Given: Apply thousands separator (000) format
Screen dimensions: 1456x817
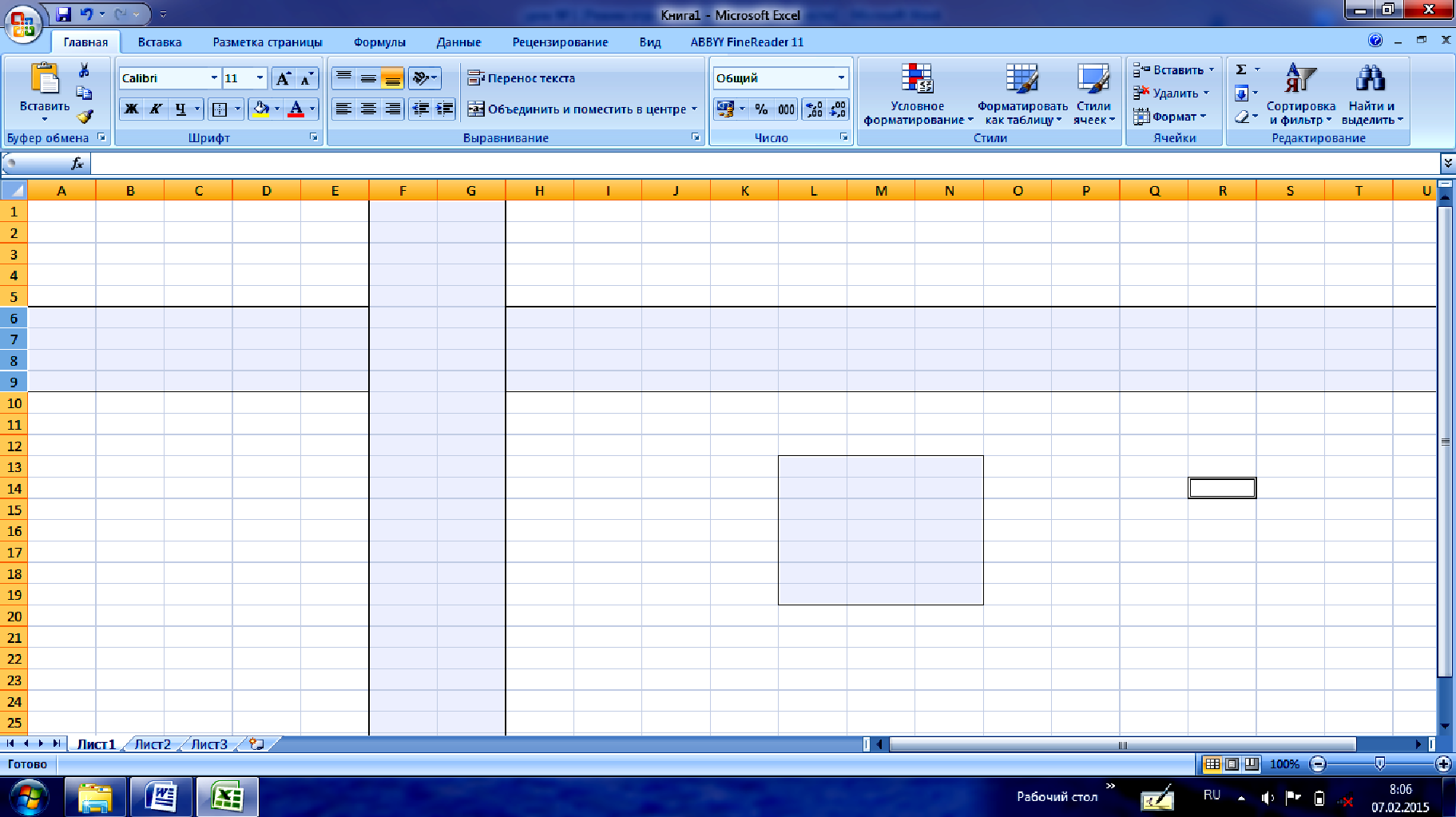Looking at the screenshot, I should point(786,109).
